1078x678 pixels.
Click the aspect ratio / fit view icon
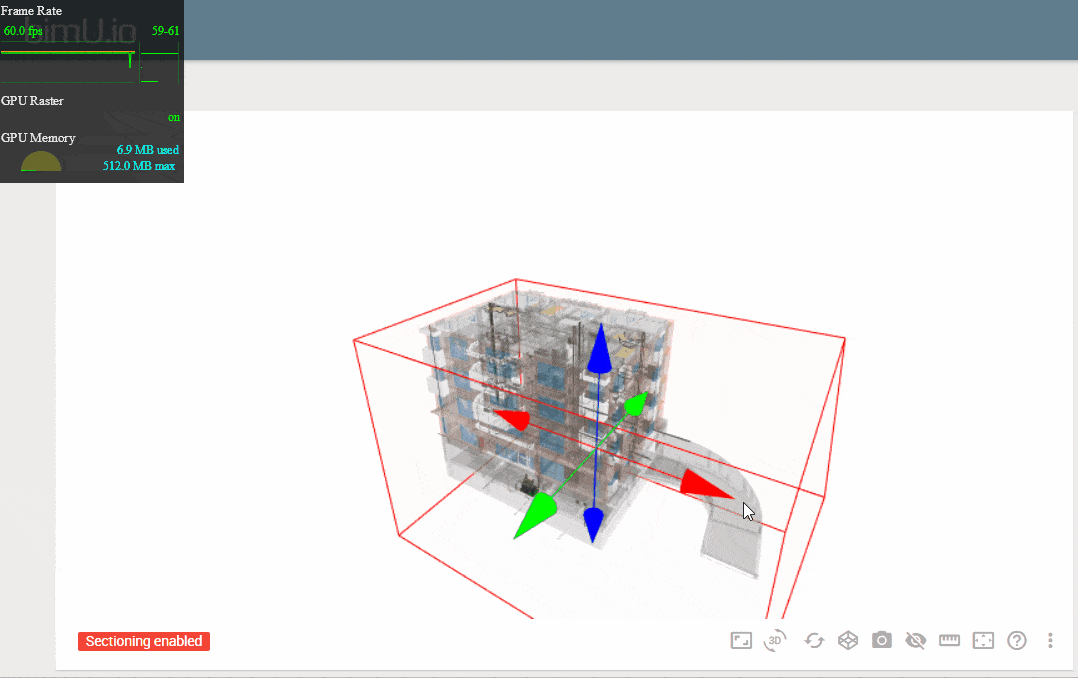pyautogui.click(x=740, y=641)
